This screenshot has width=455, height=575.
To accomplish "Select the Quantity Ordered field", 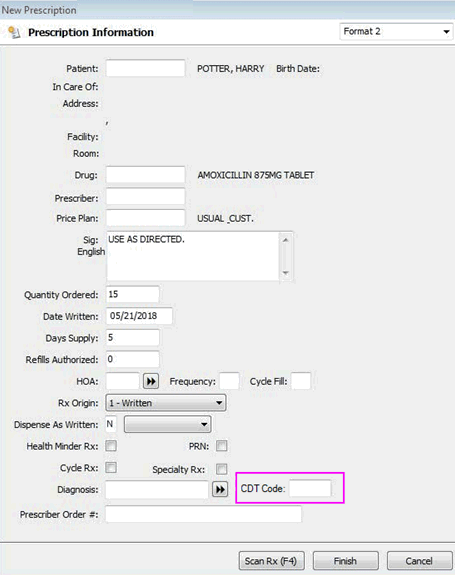I will (133, 294).
